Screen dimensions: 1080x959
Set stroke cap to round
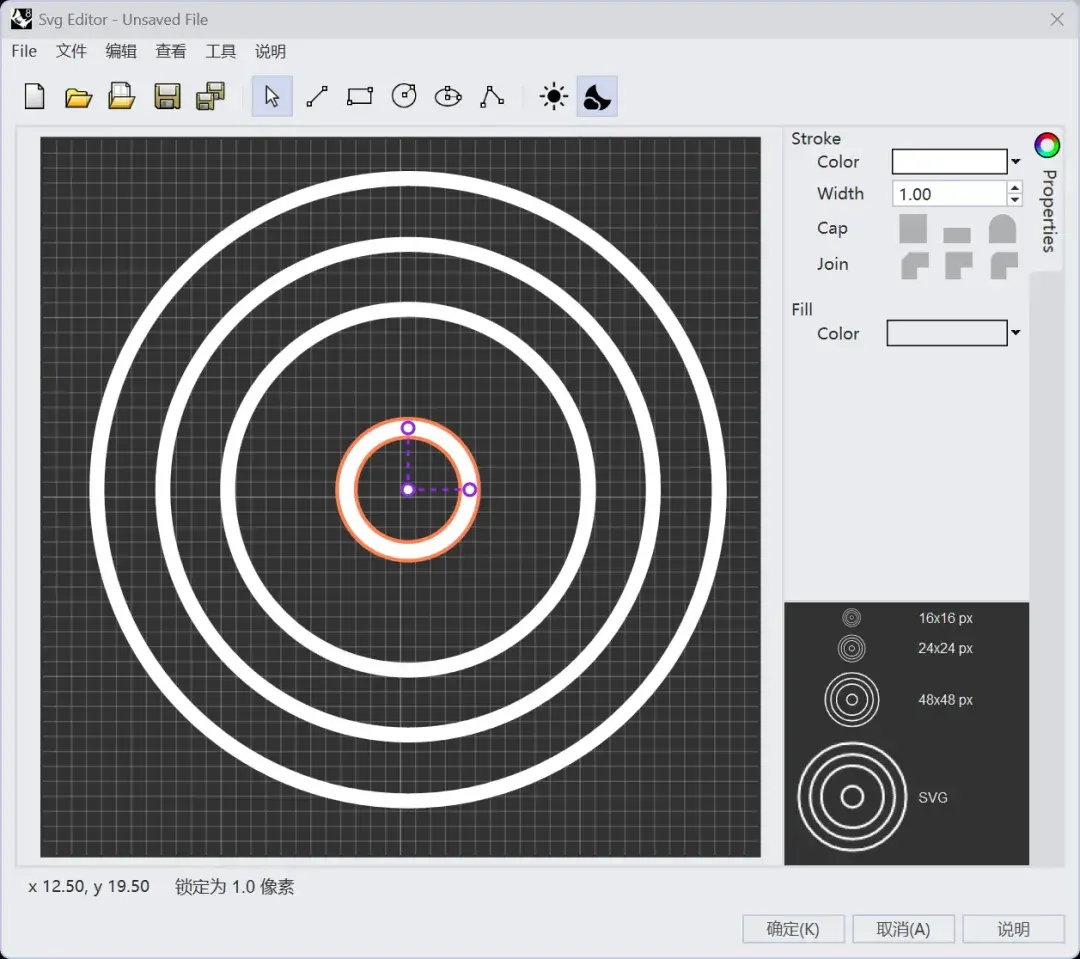[x=1002, y=229]
